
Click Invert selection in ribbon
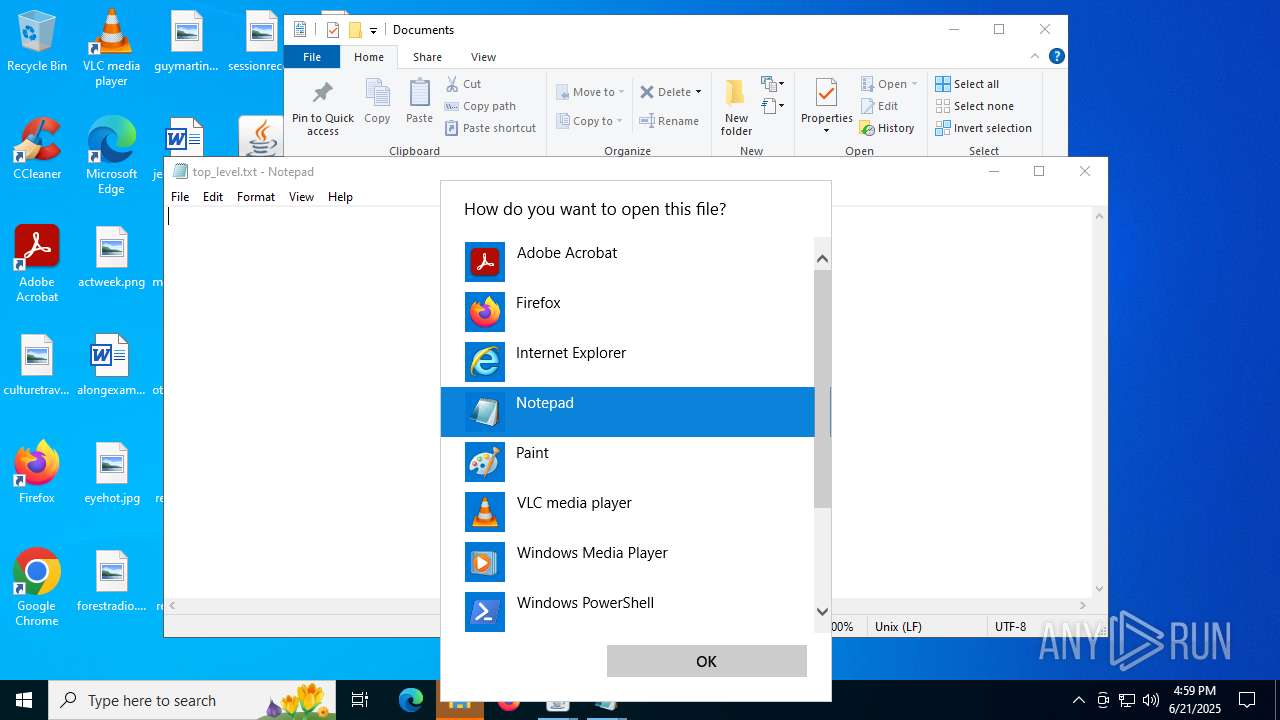[983, 128]
